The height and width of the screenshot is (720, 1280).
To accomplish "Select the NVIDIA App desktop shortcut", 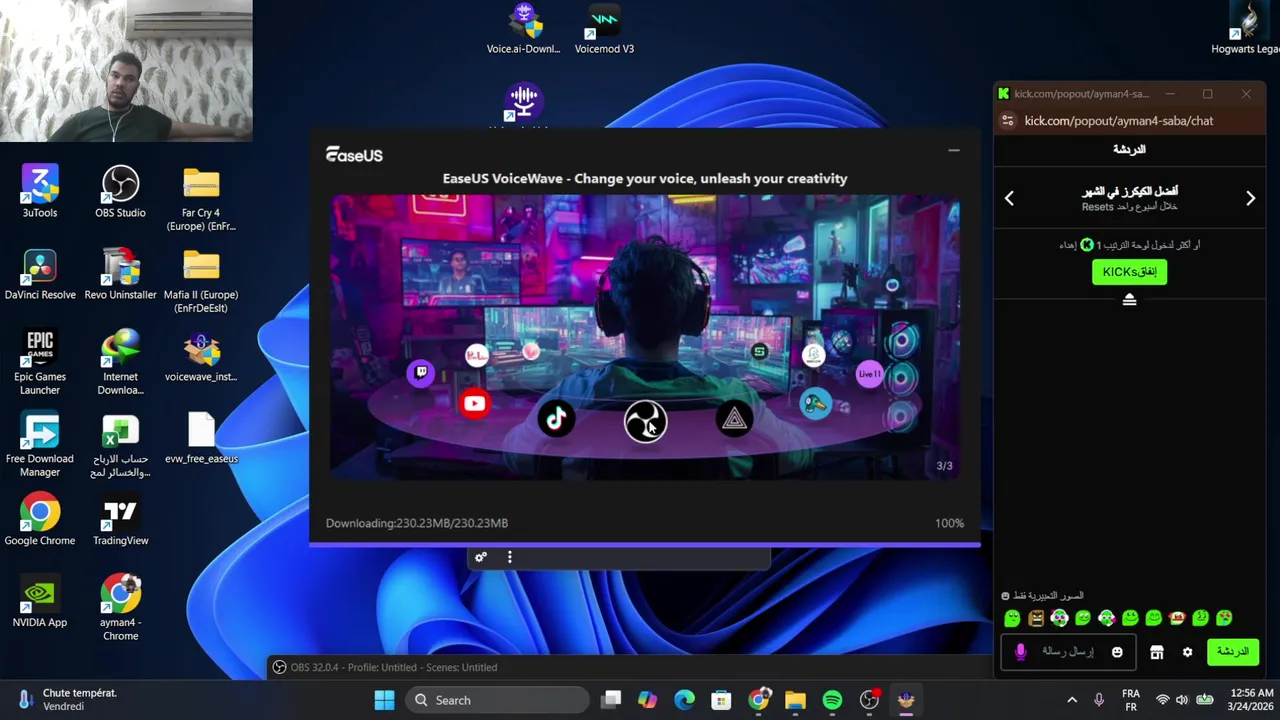I will coord(40,601).
